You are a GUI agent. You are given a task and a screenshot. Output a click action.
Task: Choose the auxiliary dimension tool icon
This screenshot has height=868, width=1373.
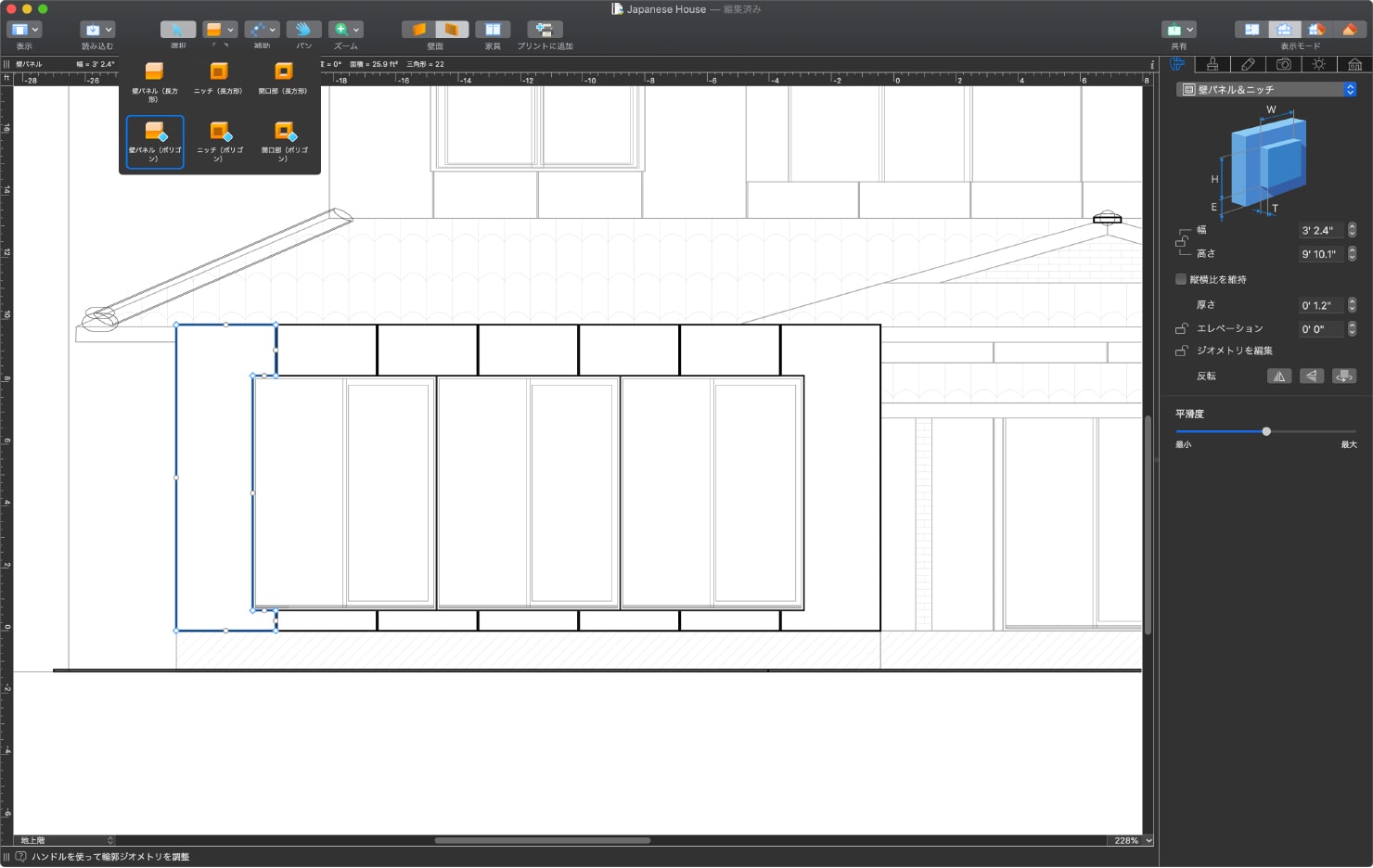click(x=257, y=30)
